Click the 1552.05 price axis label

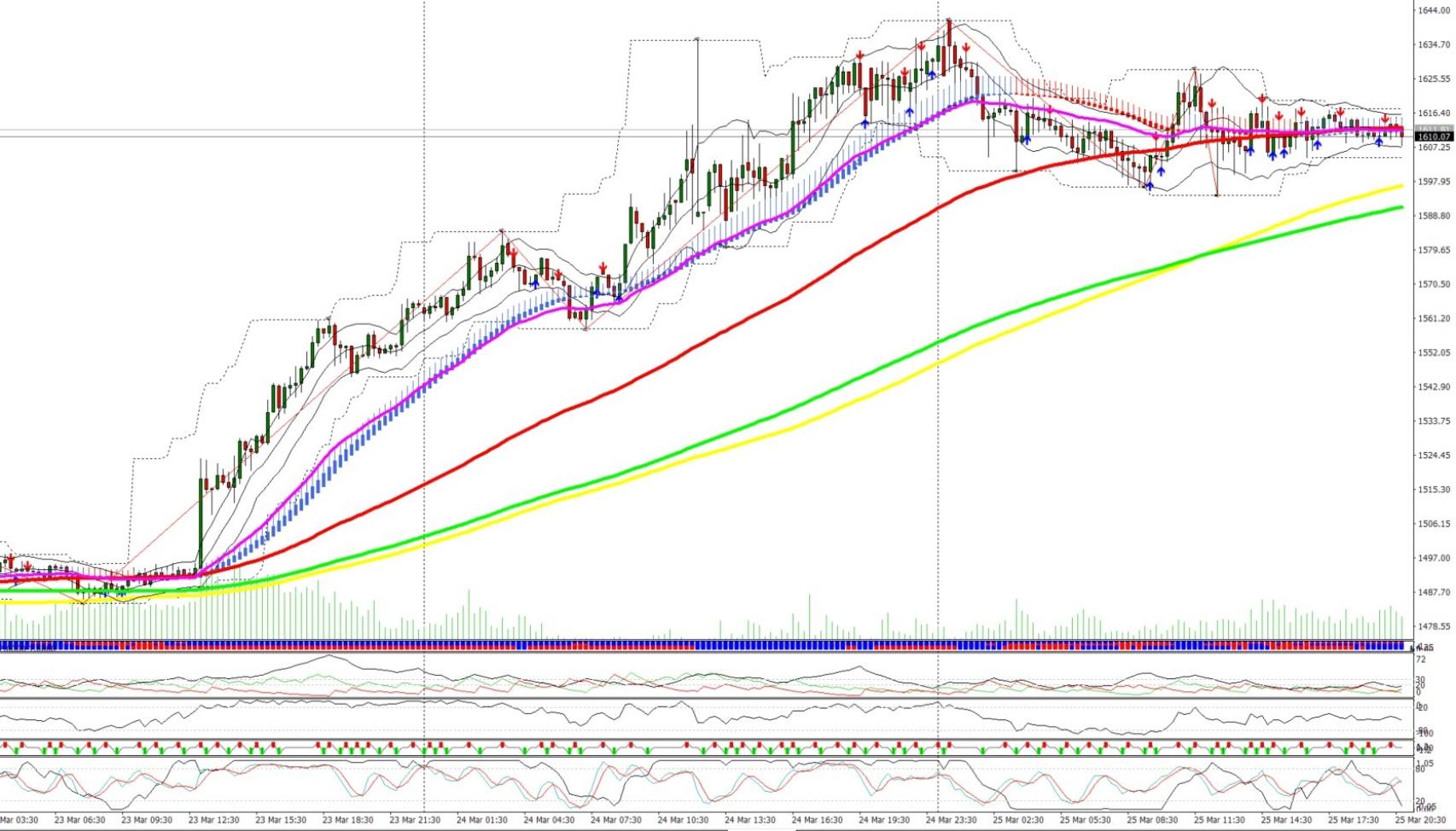pos(1434,352)
